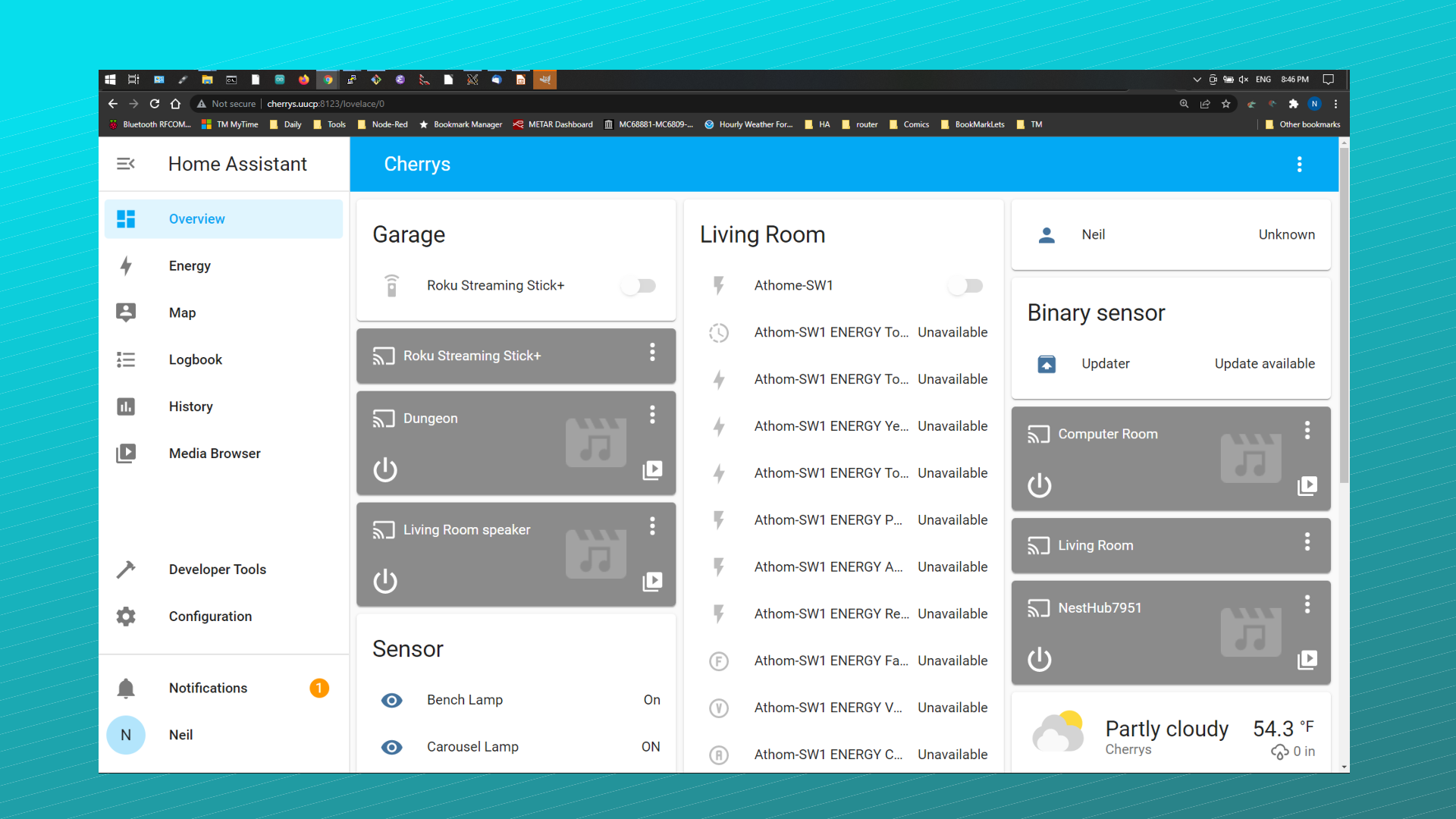The width and height of the screenshot is (1456, 819).
Task: Open the Living Room cast card options menu
Action: click(x=1307, y=541)
